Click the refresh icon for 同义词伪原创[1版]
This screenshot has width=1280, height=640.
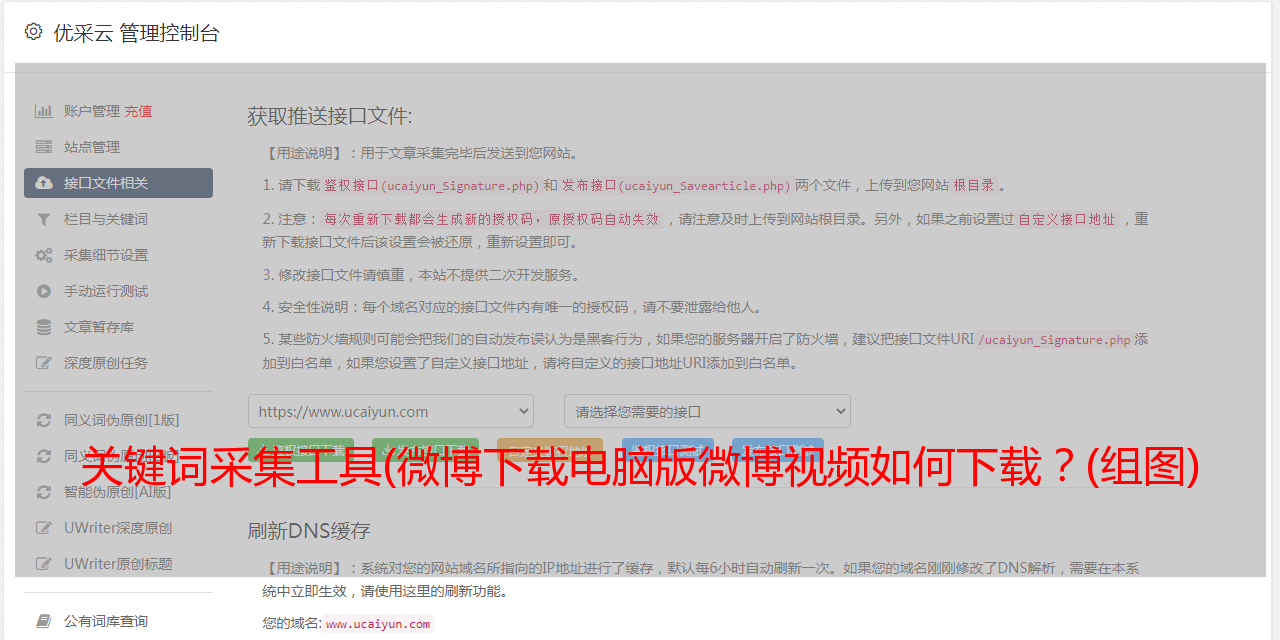(x=44, y=420)
